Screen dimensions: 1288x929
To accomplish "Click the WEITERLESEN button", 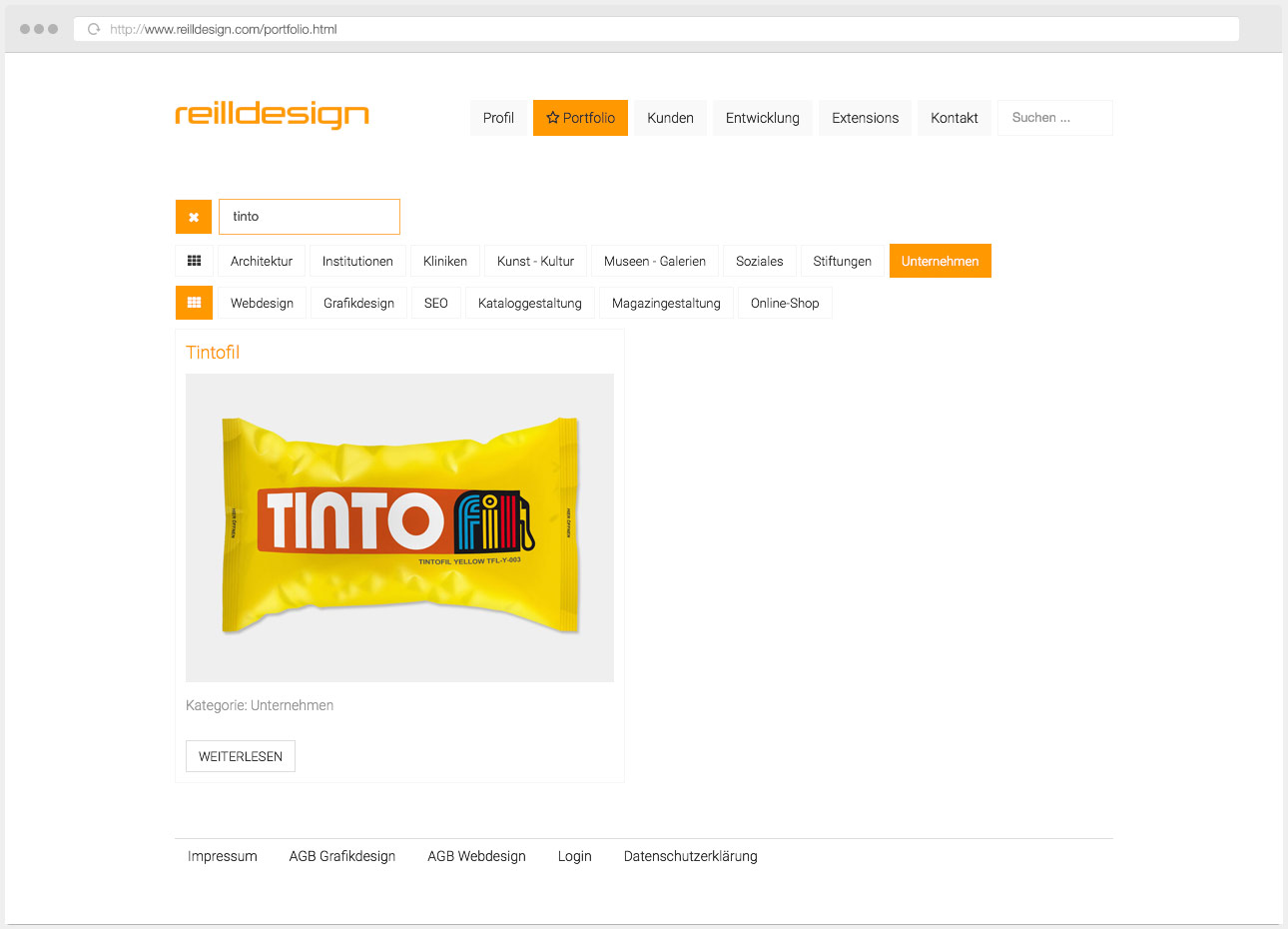I will (241, 756).
